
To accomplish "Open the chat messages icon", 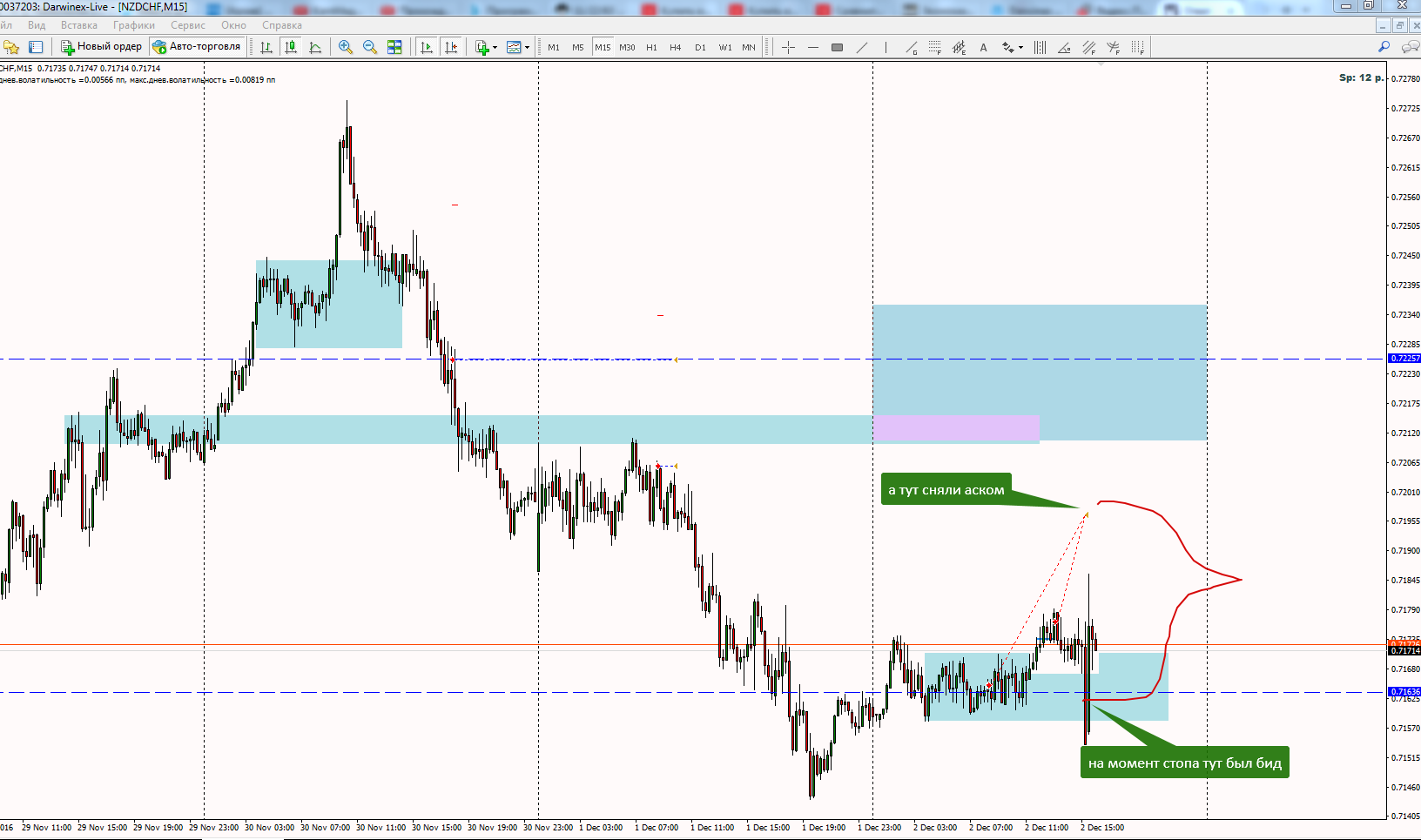I will pos(1411,46).
